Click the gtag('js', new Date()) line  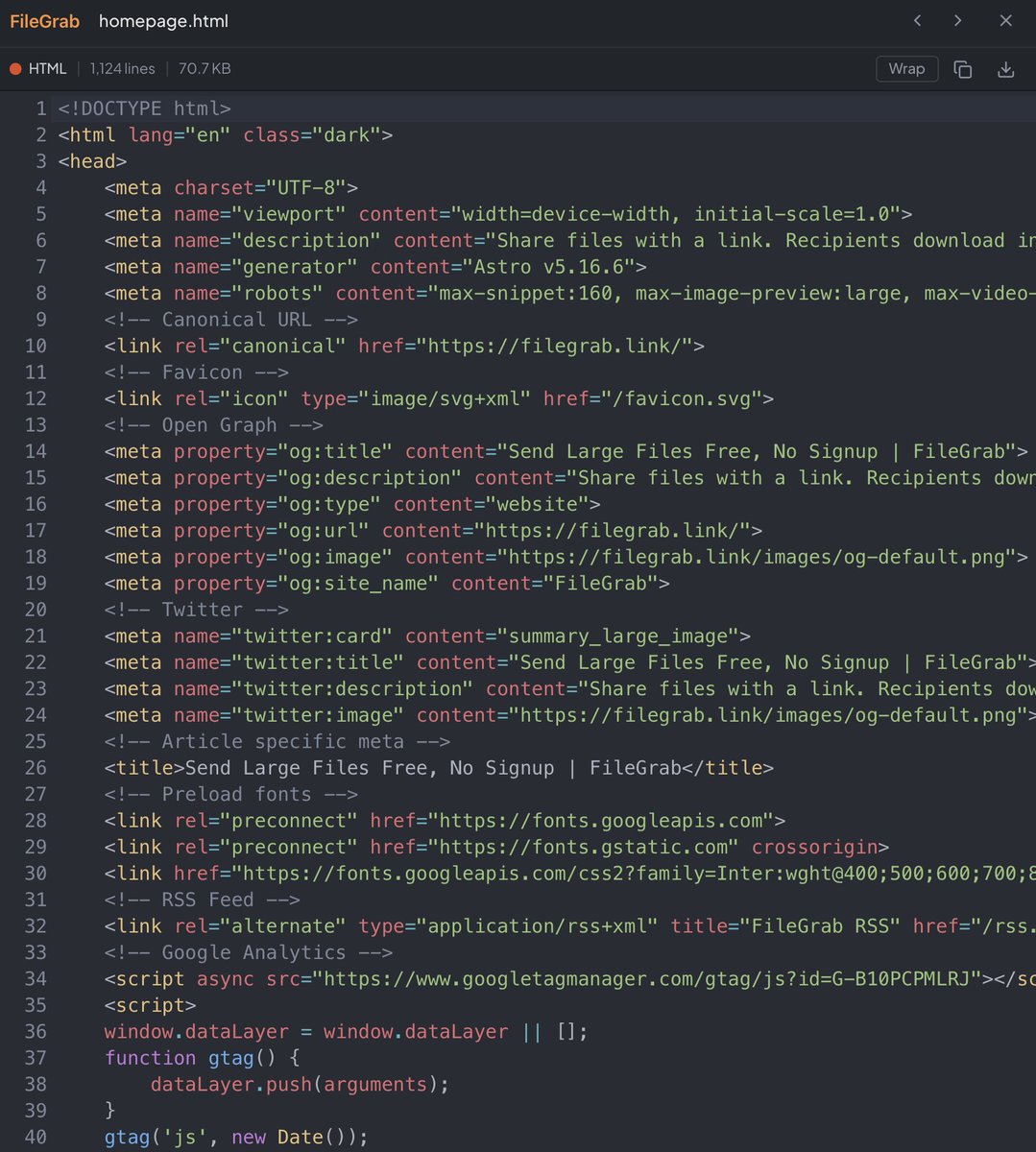236,1139
